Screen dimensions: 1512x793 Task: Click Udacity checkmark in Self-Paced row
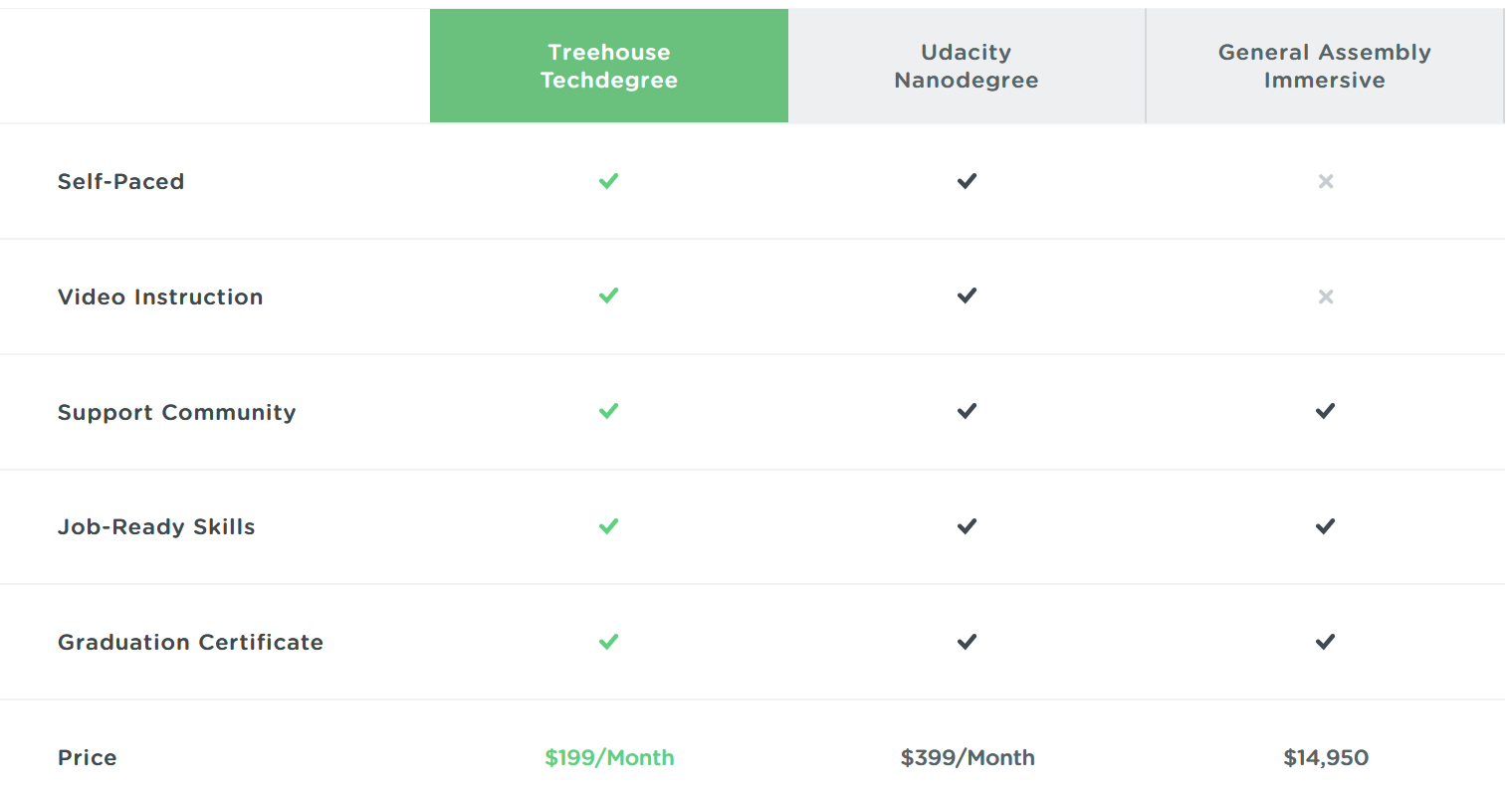point(967,181)
